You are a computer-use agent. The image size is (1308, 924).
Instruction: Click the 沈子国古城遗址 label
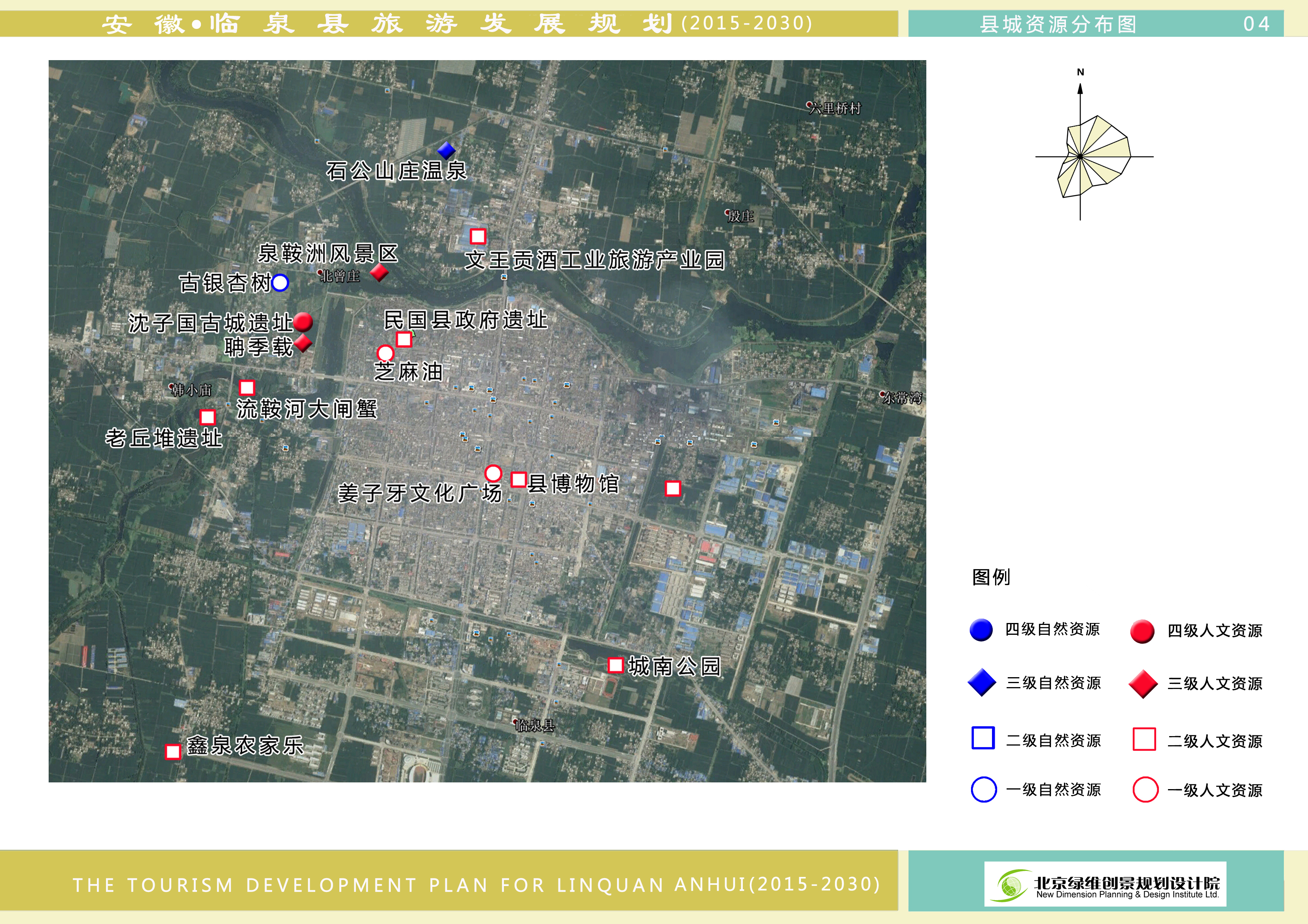pos(210,323)
